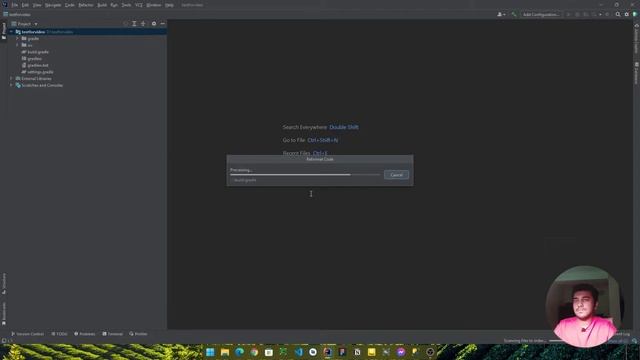This screenshot has width=640, height=360.
Task: Open the Windows Start menu
Action: point(210,352)
